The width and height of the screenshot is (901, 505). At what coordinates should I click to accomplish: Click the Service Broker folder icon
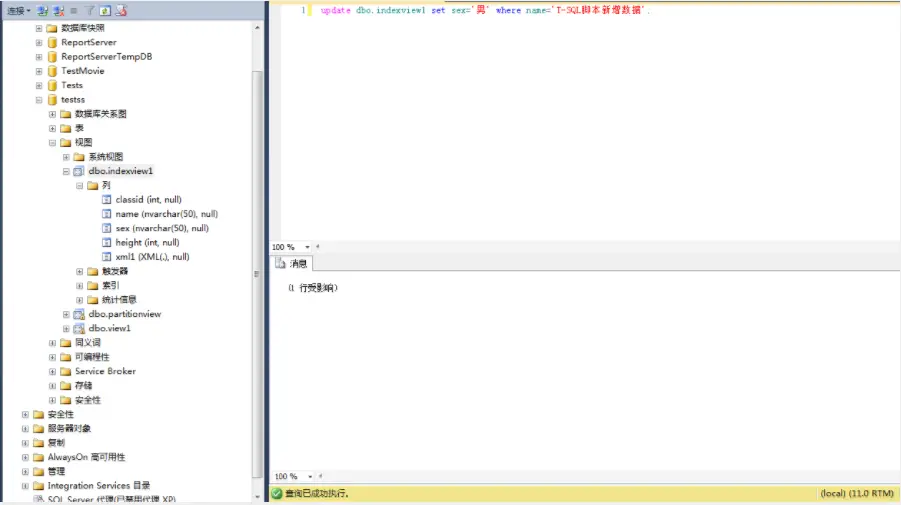point(66,371)
